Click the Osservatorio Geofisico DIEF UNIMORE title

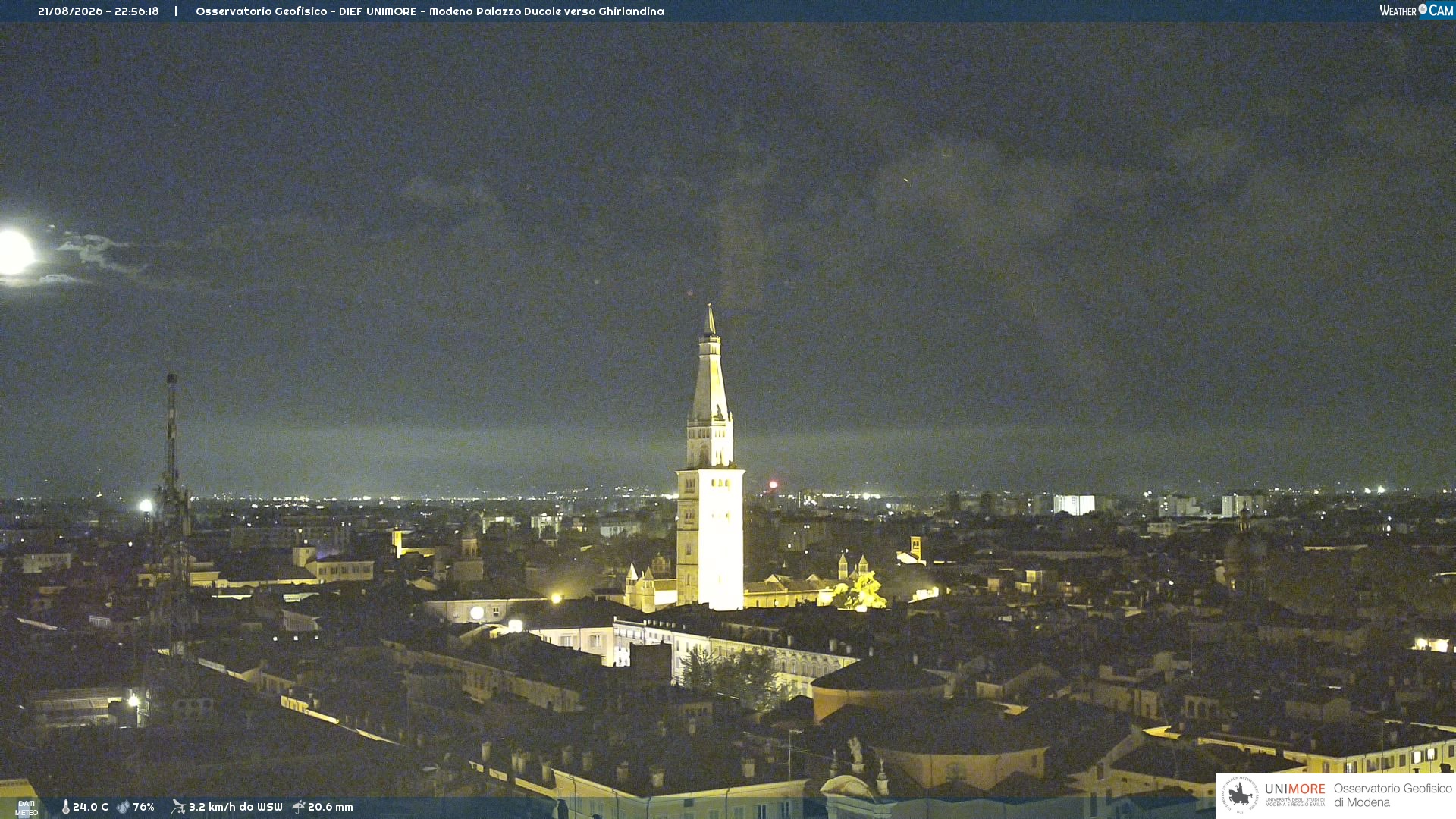click(x=430, y=11)
